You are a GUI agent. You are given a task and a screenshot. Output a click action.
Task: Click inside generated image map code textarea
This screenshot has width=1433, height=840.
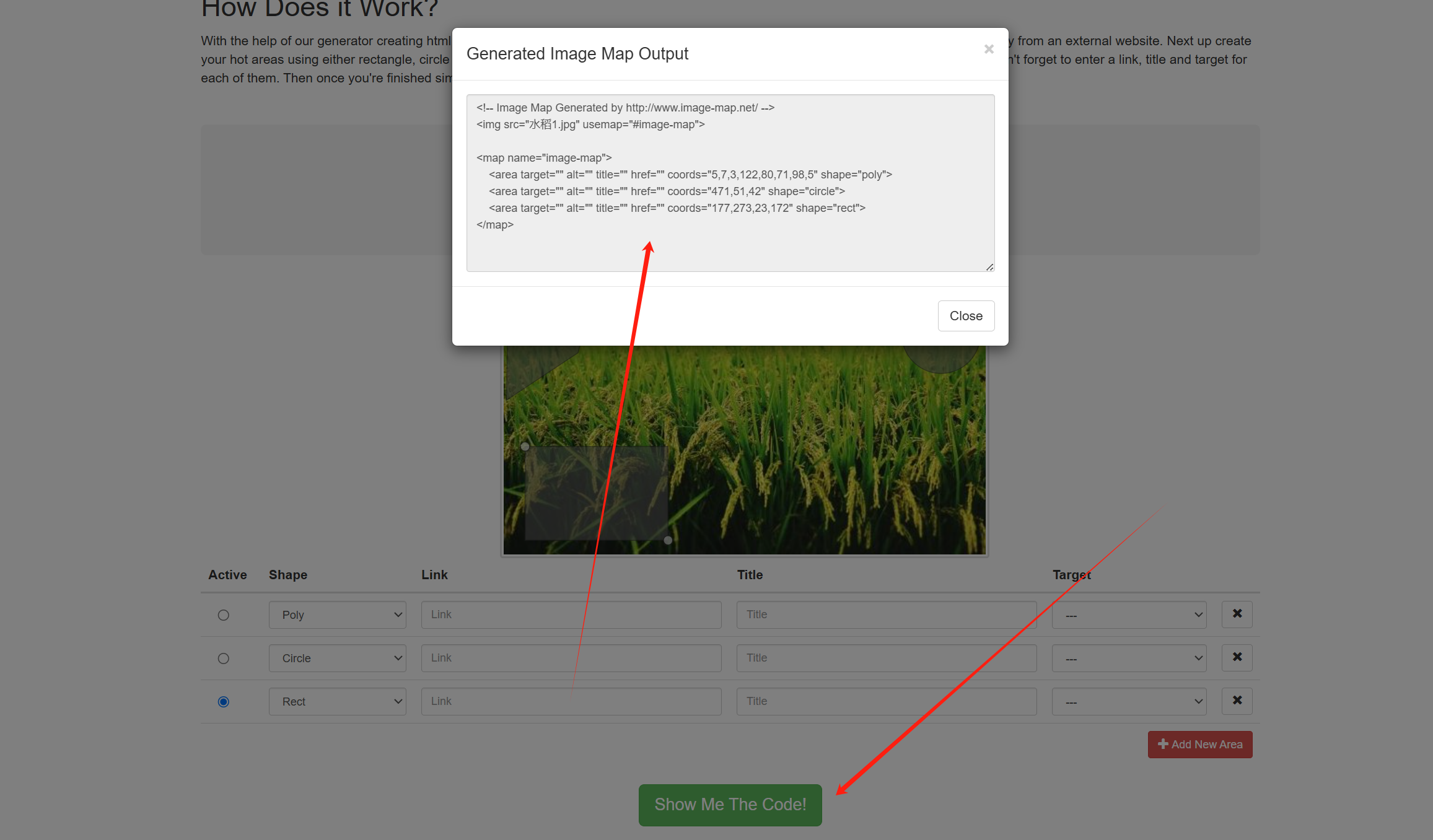[730, 183]
